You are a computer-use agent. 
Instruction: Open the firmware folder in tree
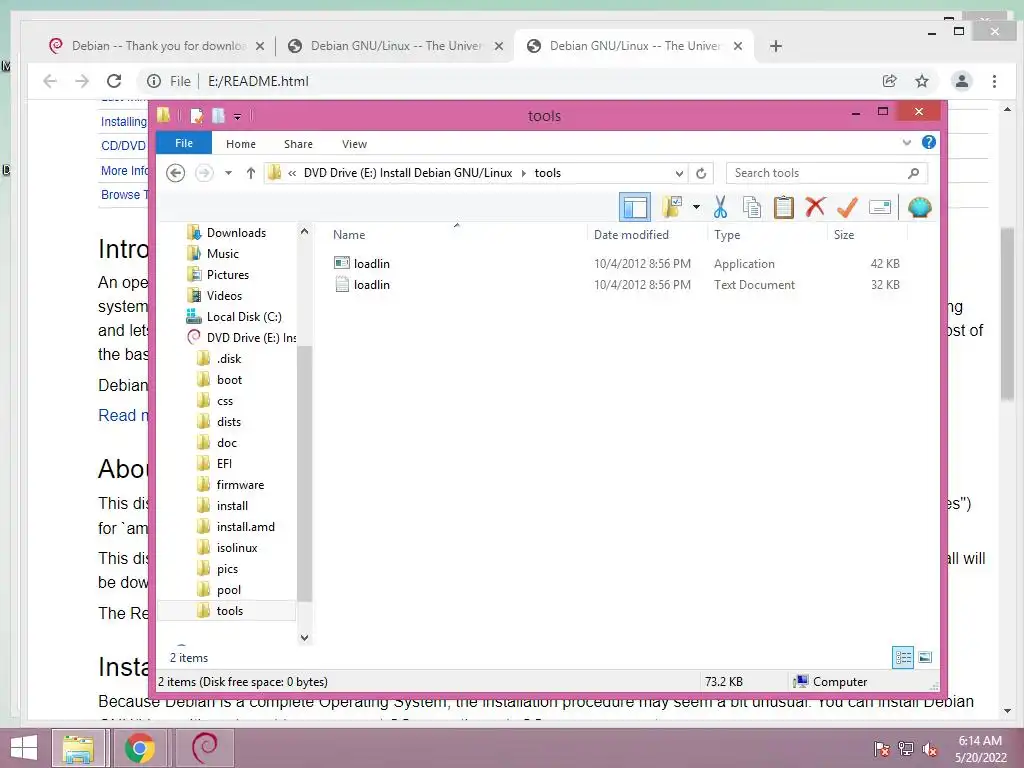[x=240, y=485]
